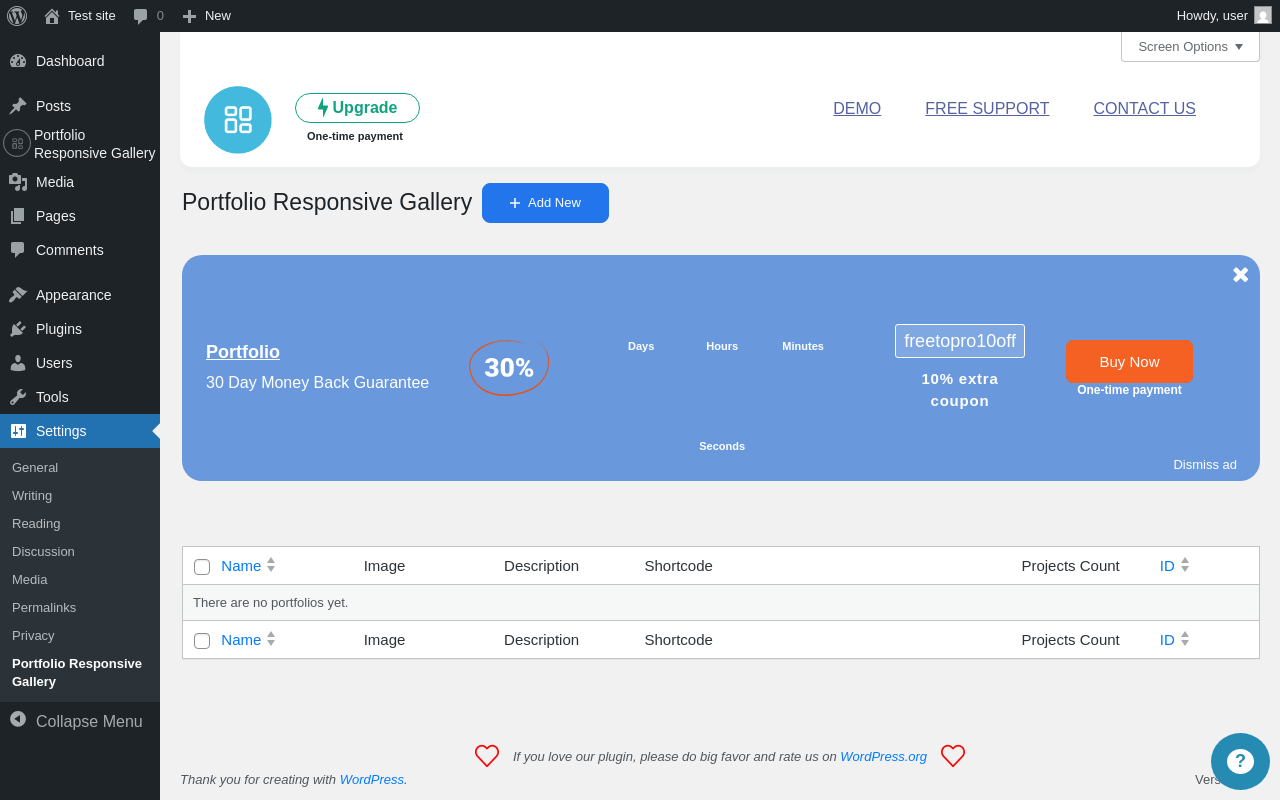The width and height of the screenshot is (1280, 800).
Task: Open General settings submenu item
Action: pyautogui.click(x=35, y=467)
